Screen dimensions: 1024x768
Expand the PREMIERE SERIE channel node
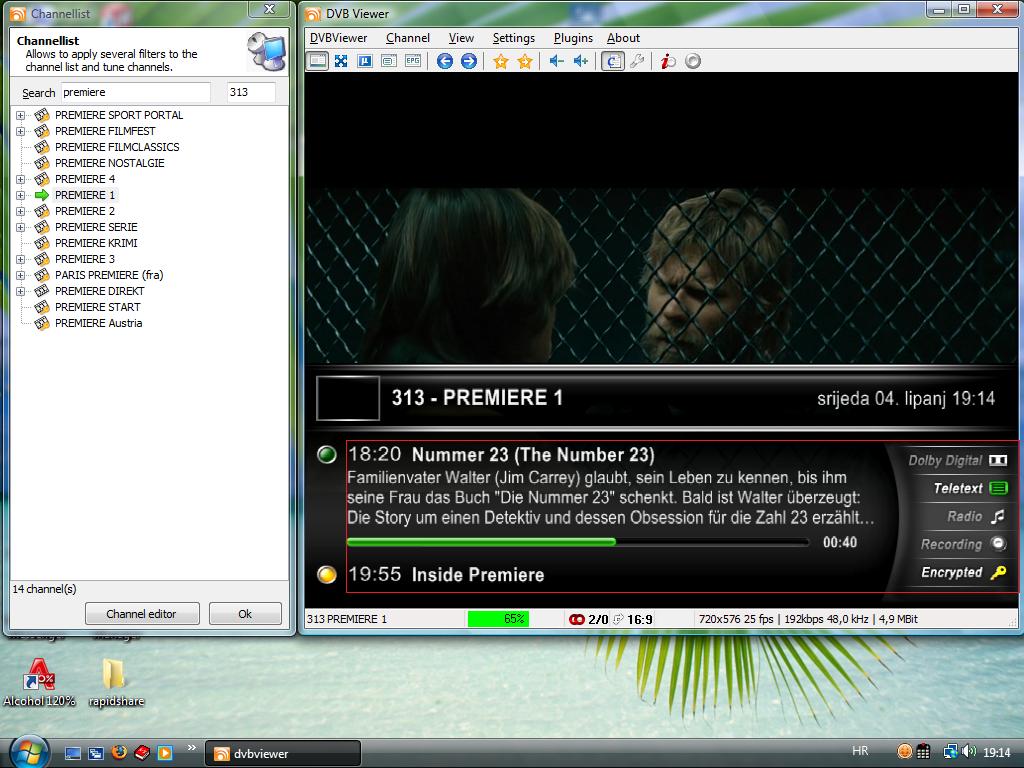pyautogui.click(x=21, y=227)
